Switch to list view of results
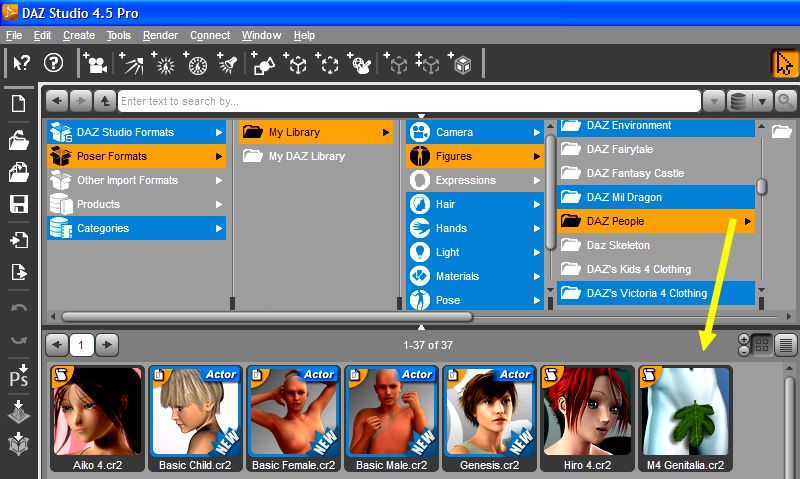Screen dimensions: 800x479 coord(786,345)
